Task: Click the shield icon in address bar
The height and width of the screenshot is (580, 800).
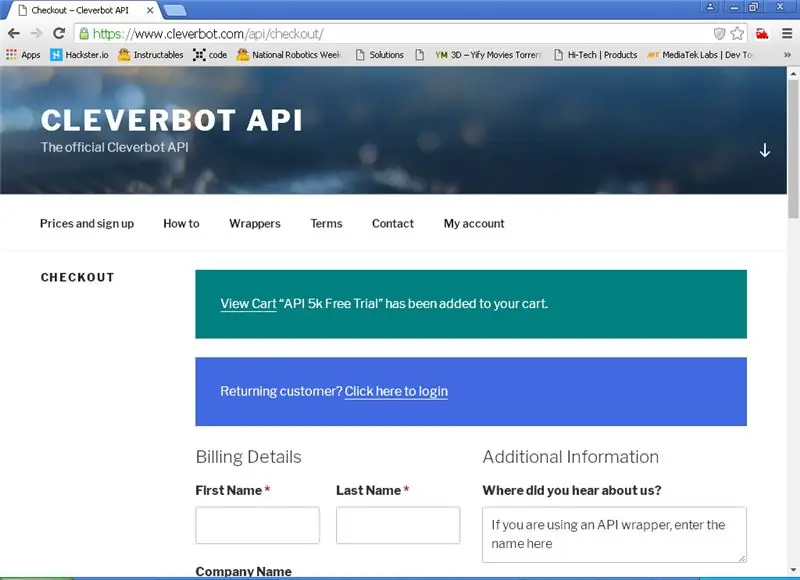Action: [x=719, y=34]
